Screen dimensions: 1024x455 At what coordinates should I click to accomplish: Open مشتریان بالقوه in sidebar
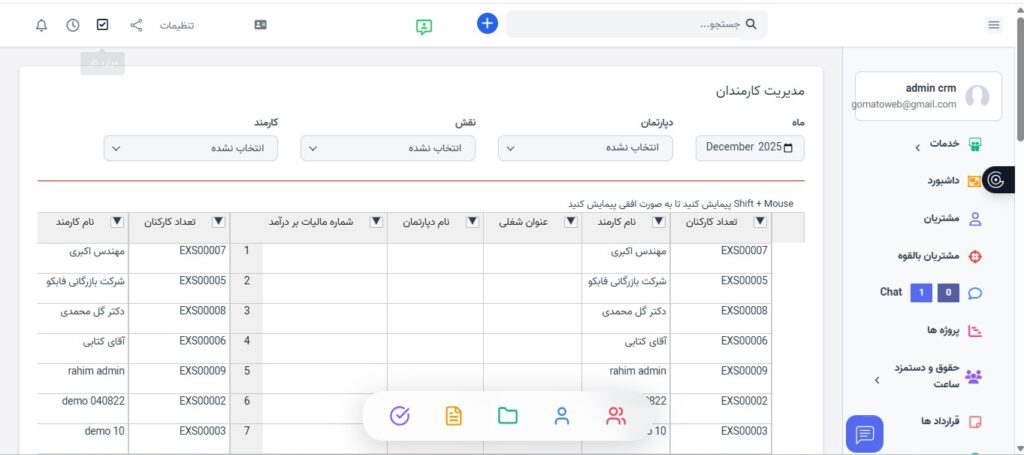(928, 257)
